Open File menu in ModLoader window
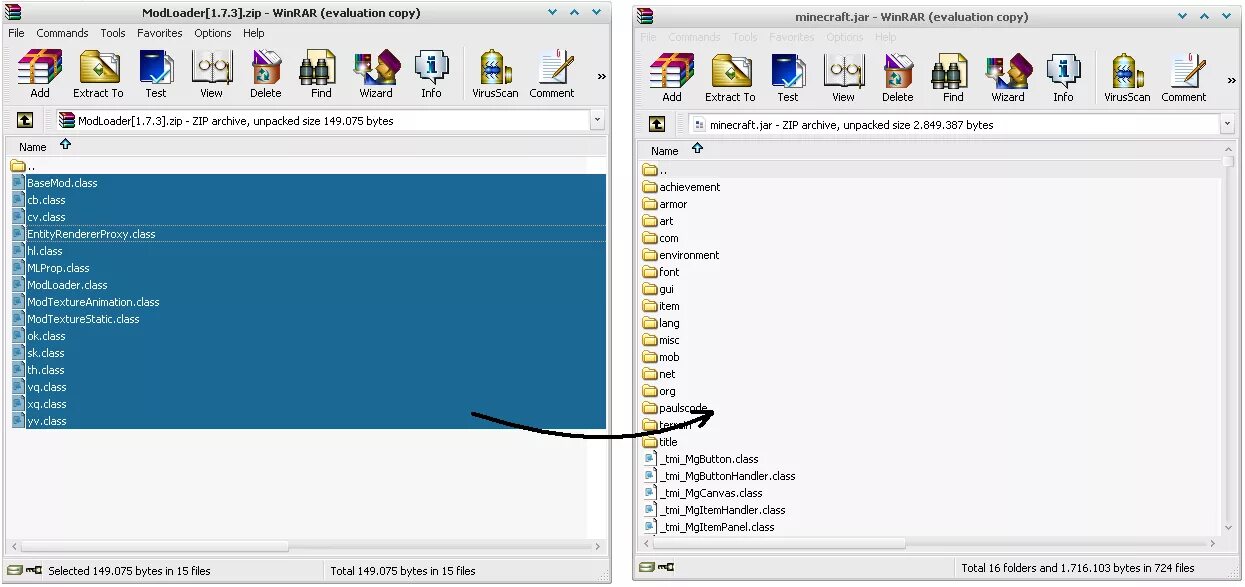1245x587 pixels. coord(16,33)
